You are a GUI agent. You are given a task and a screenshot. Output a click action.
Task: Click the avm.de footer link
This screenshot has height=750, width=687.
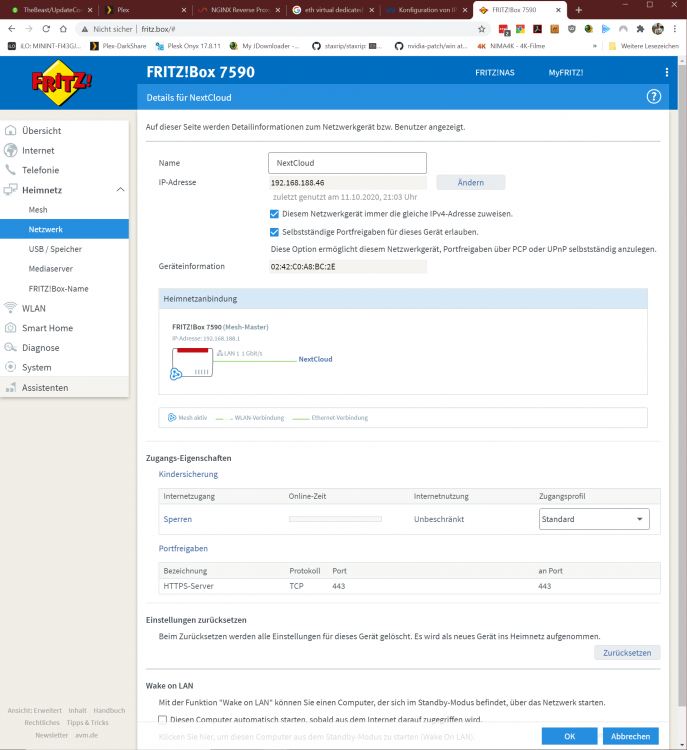(86, 735)
